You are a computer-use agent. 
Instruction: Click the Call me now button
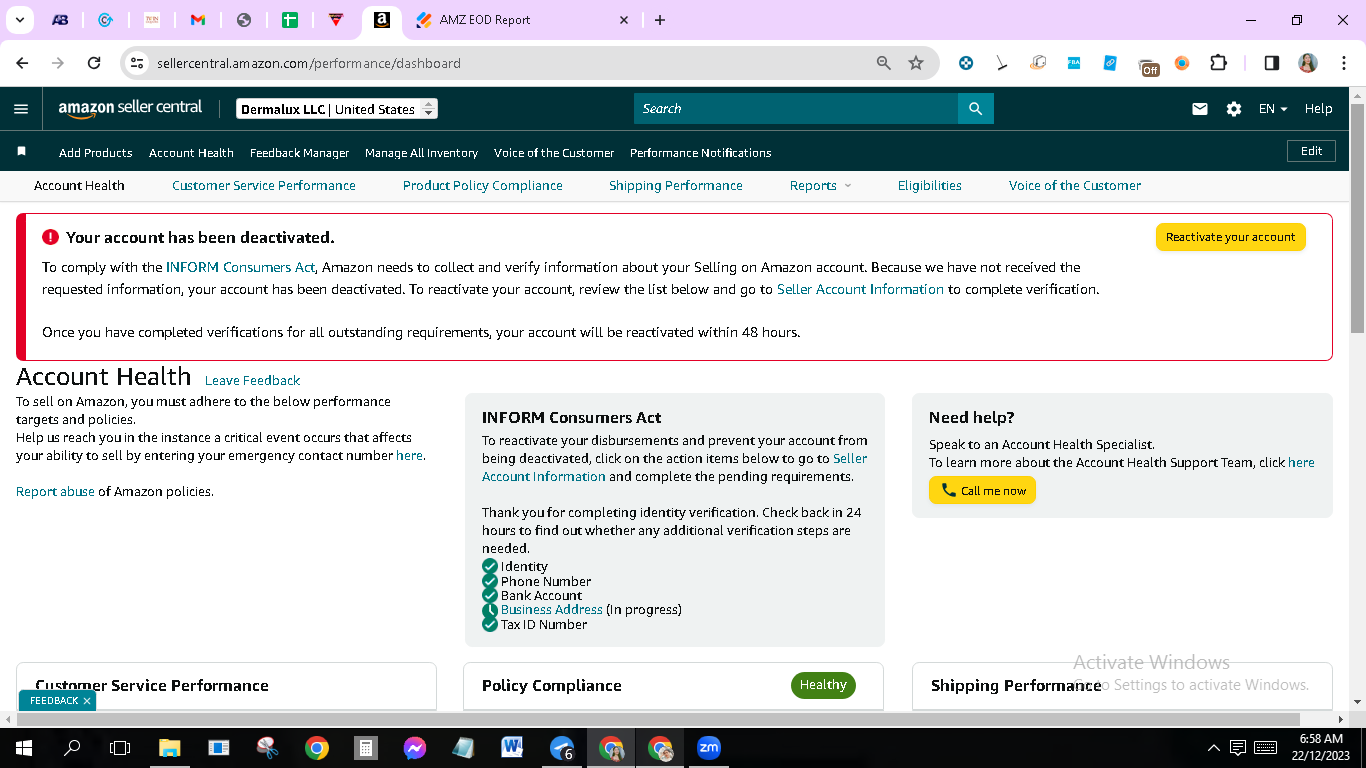[x=982, y=490]
